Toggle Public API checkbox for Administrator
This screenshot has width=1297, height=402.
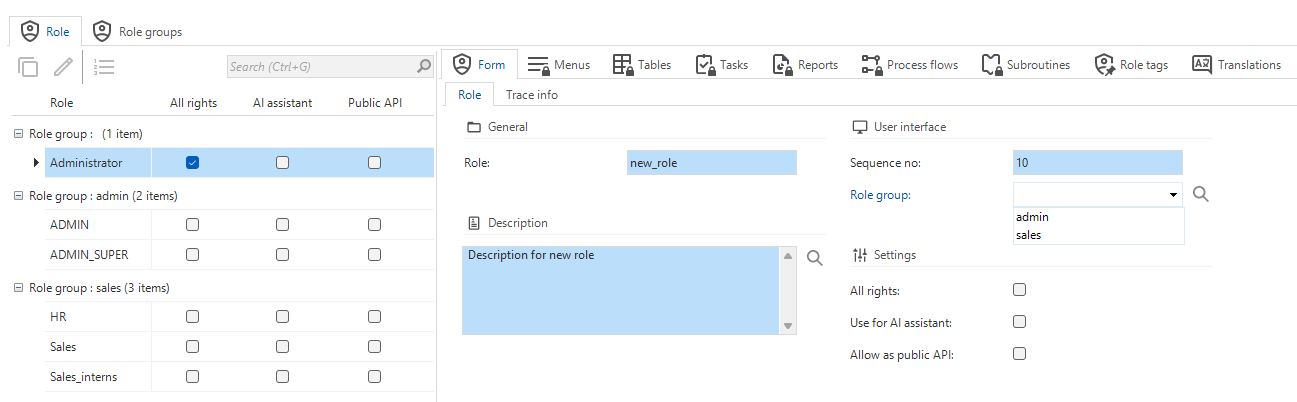click(x=374, y=163)
